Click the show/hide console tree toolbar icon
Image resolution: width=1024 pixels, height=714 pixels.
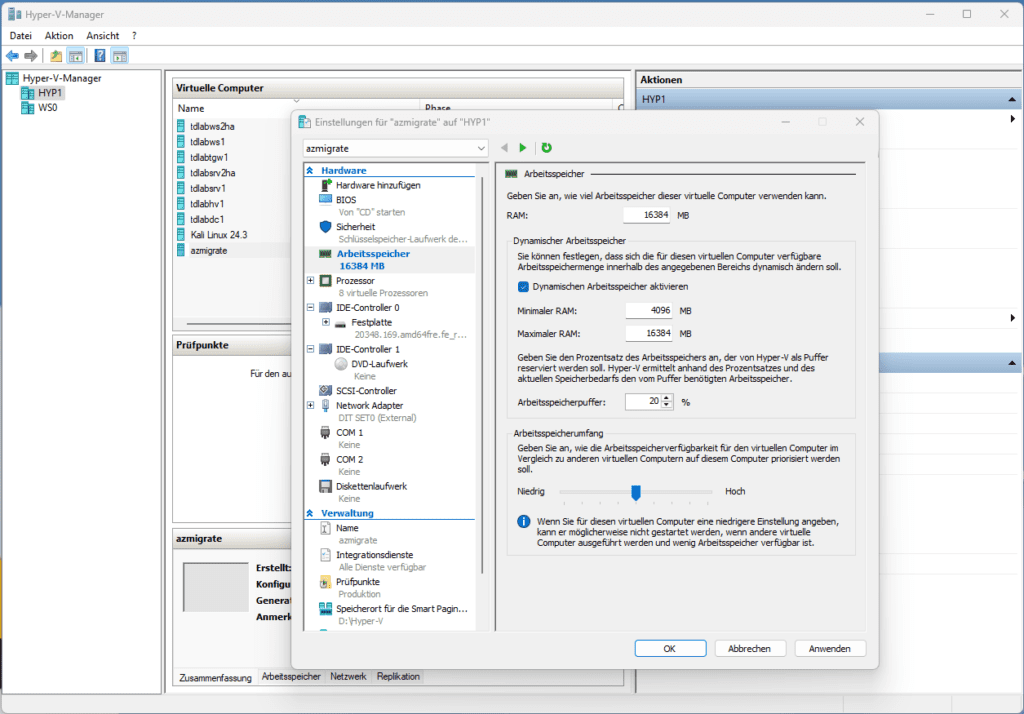76,56
